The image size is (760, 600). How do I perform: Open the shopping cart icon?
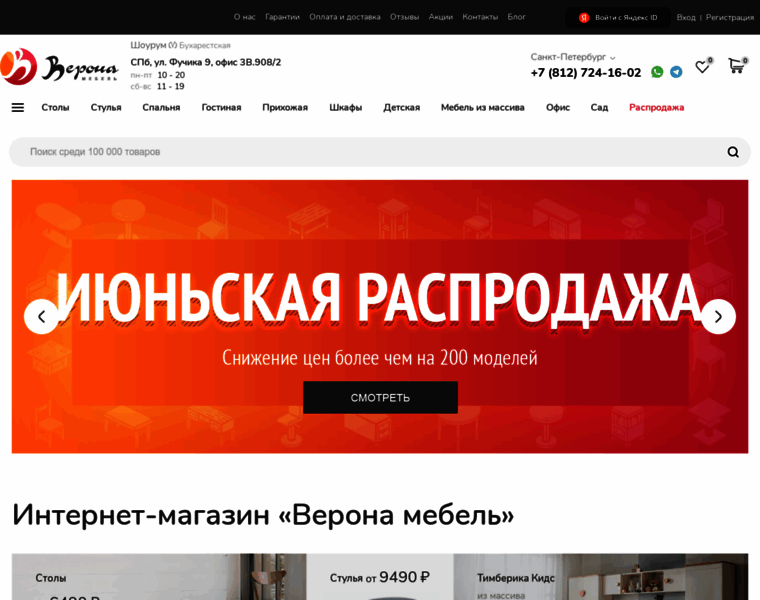(x=736, y=65)
